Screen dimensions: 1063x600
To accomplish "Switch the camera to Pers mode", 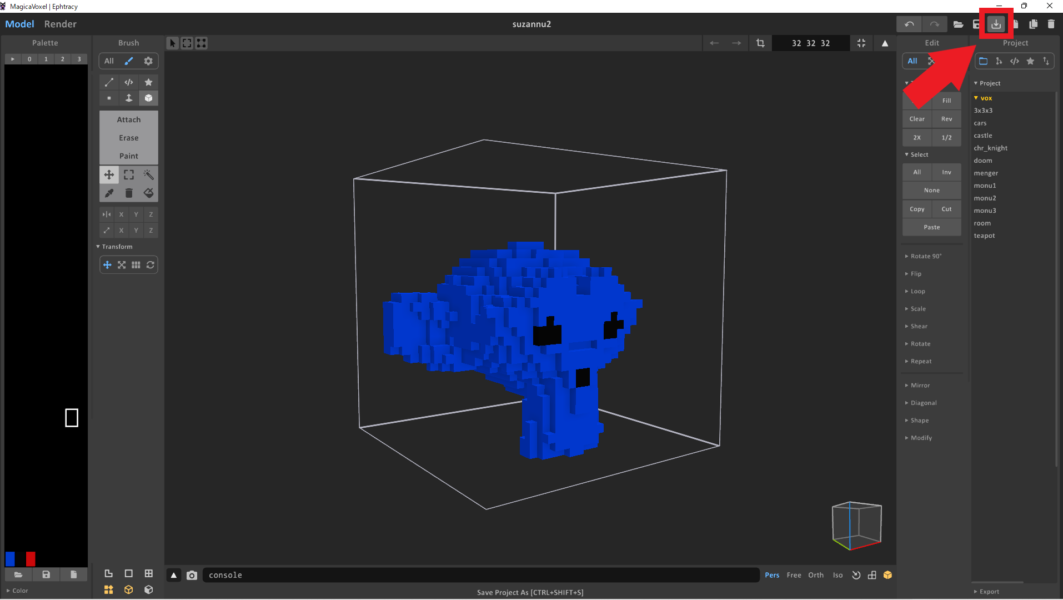I will click(x=772, y=575).
